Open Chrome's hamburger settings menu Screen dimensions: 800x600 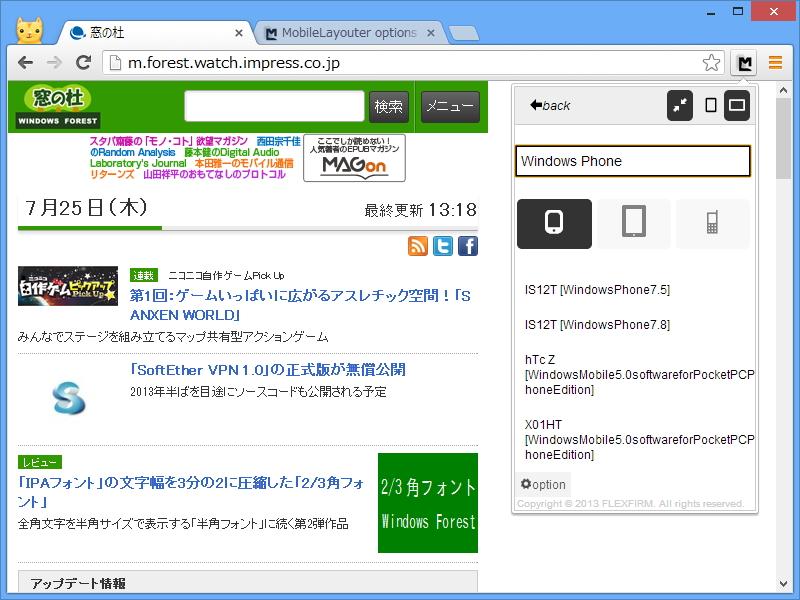click(777, 62)
